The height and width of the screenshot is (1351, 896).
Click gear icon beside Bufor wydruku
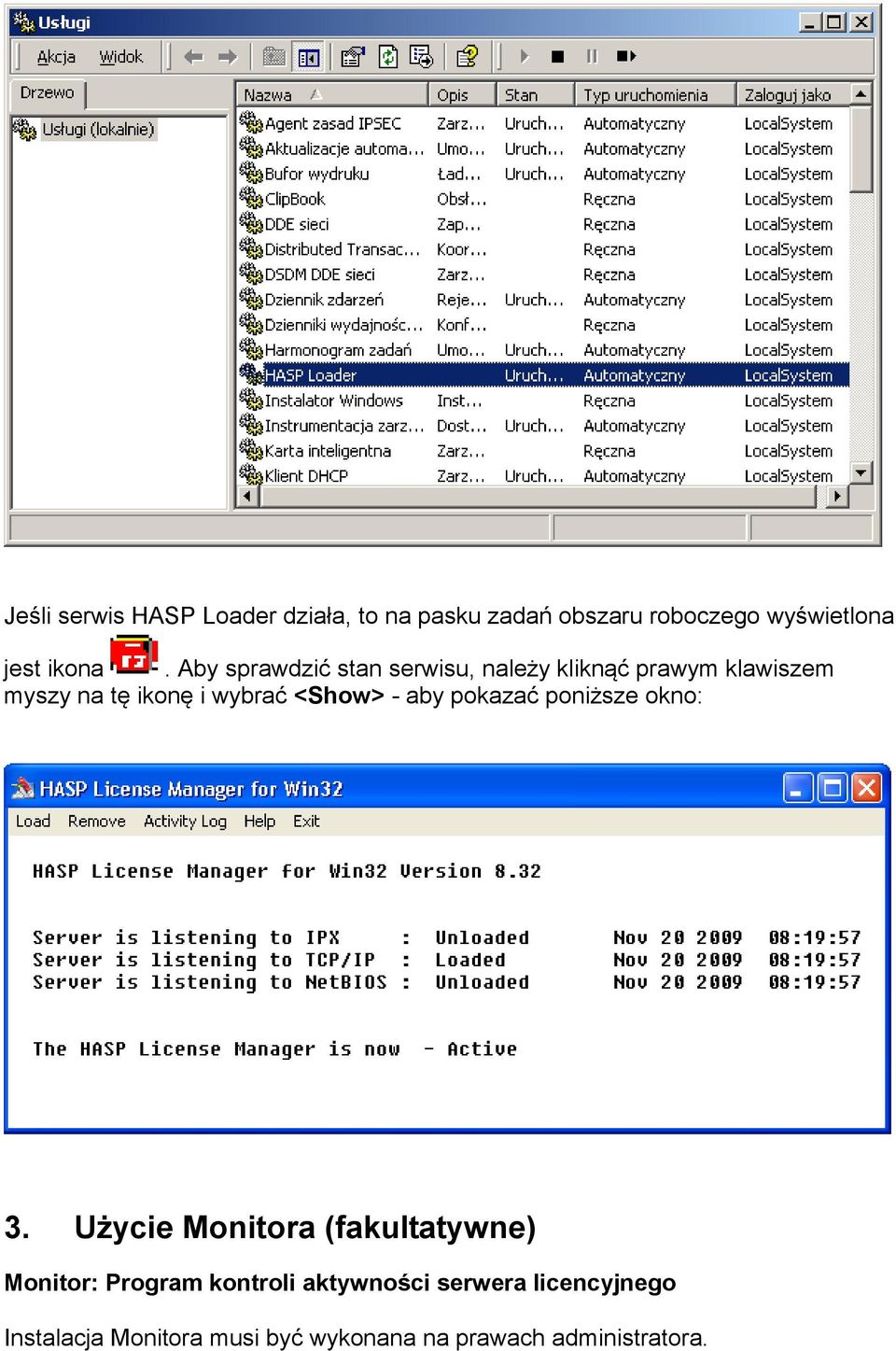tap(251, 172)
